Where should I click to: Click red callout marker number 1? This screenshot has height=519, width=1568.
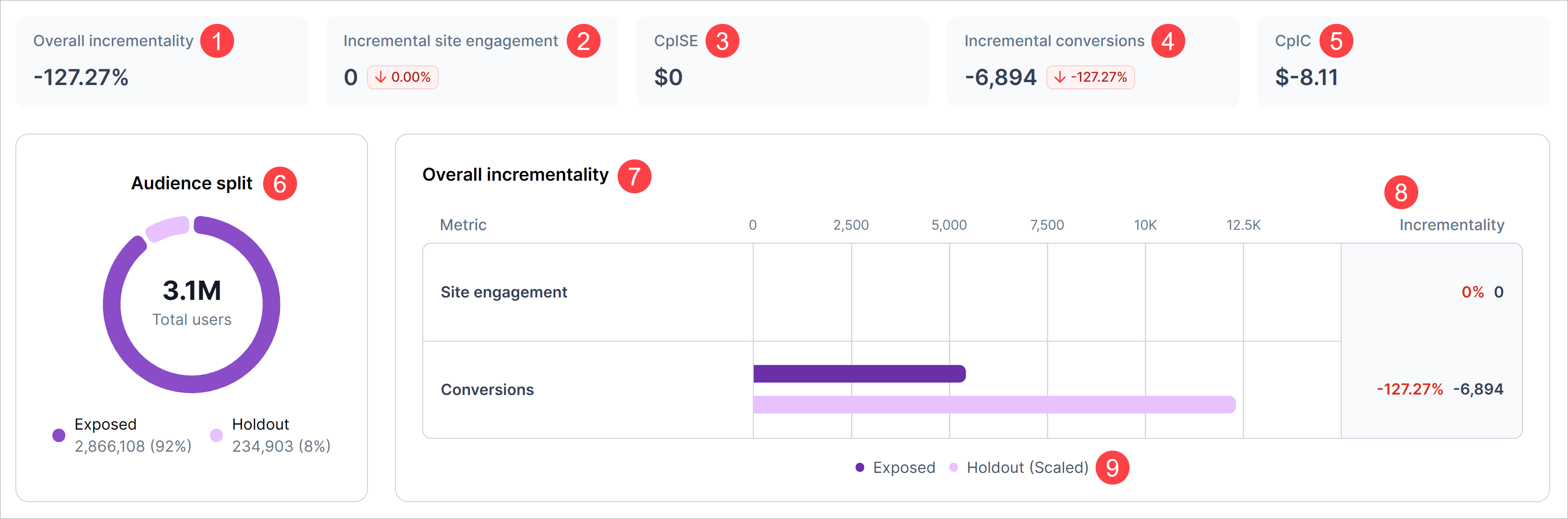[x=217, y=41]
